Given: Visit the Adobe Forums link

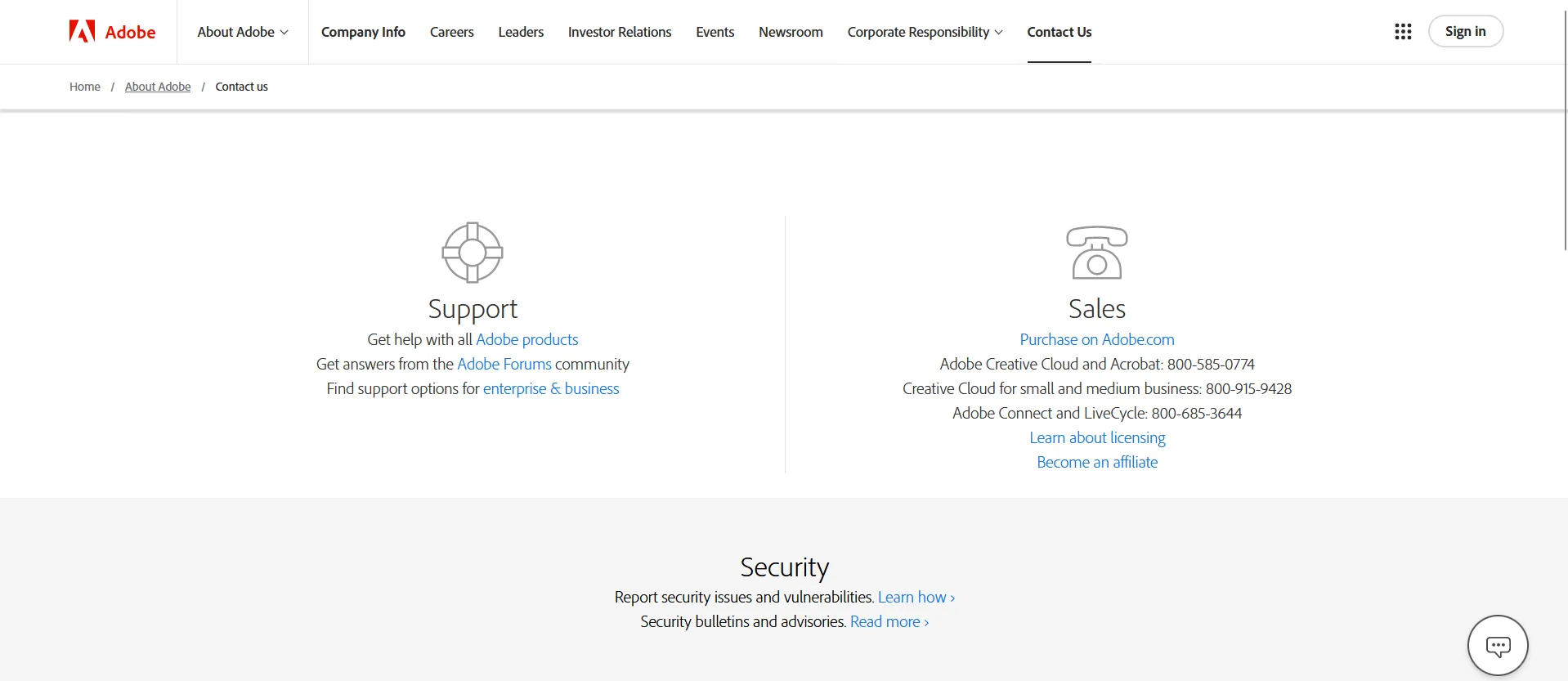Looking at the screenshot, I should (504, 364).
